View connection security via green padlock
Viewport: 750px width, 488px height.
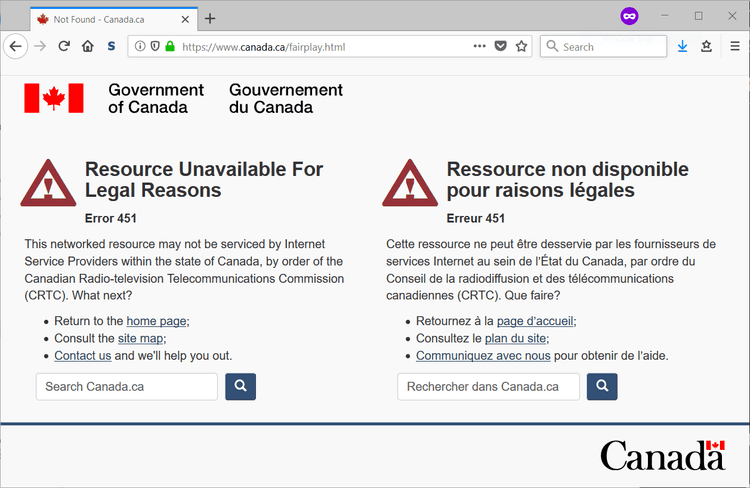pyautogui.click(x=170, y=46)
